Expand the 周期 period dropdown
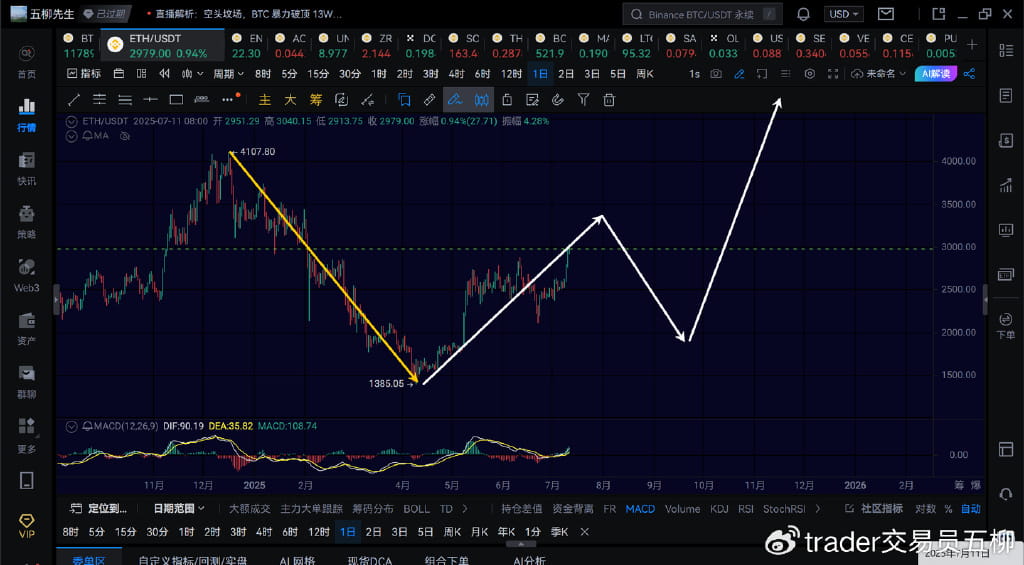Screen dimensions: 1024x565 228,74
